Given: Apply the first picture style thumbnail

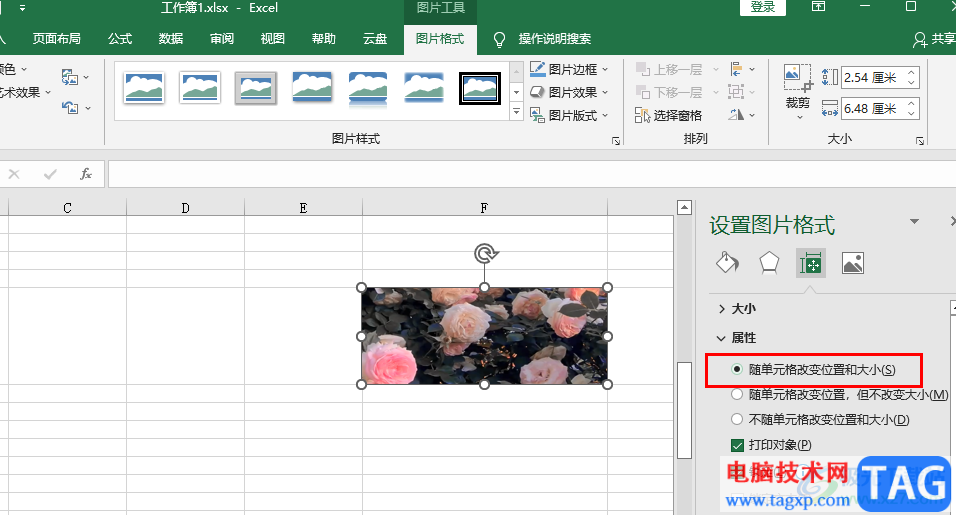Looking at the screenshot, I should pos(144,87).
